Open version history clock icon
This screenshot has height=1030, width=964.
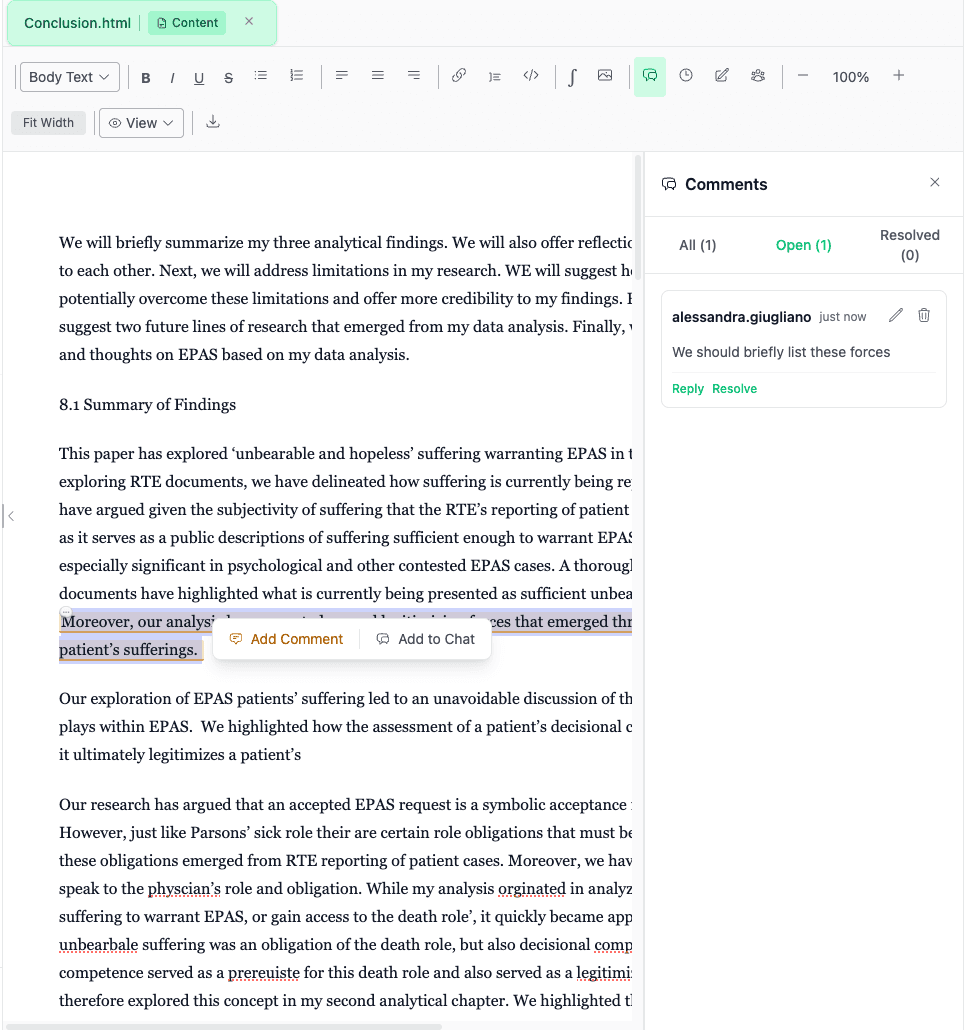click(686, 76)
